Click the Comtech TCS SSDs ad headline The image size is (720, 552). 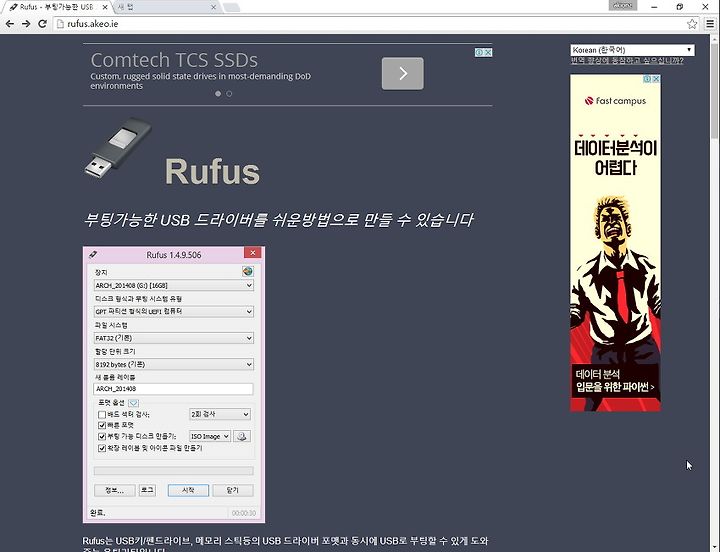[174, 60]
